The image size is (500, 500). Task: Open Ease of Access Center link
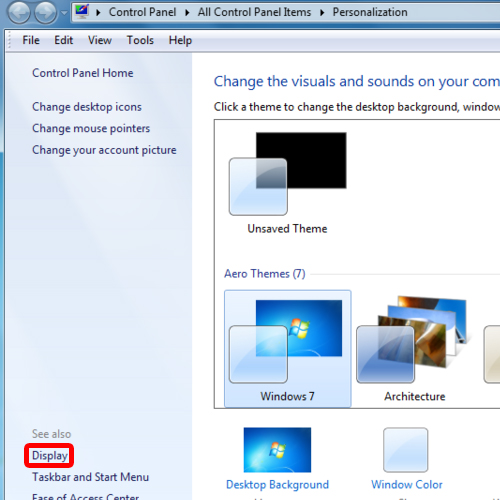coord(85,497)
